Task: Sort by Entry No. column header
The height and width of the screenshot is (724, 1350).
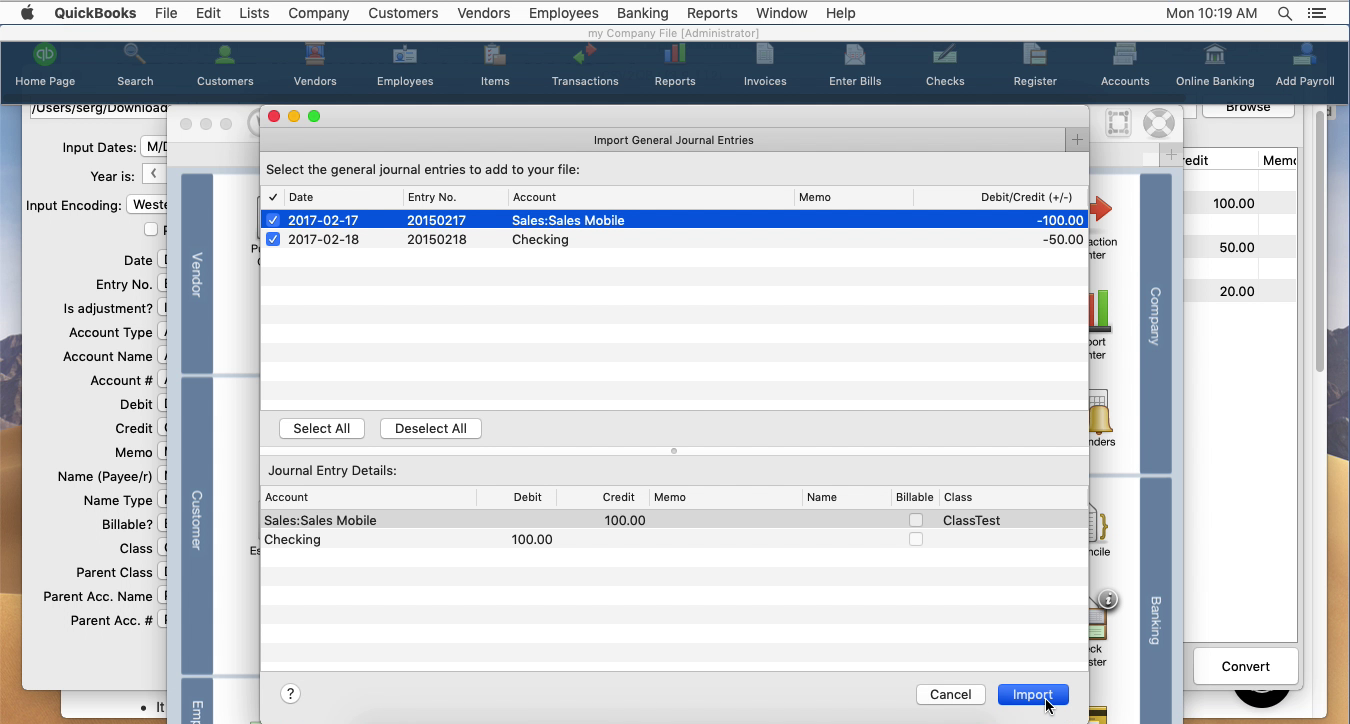Action: [455, 197]
